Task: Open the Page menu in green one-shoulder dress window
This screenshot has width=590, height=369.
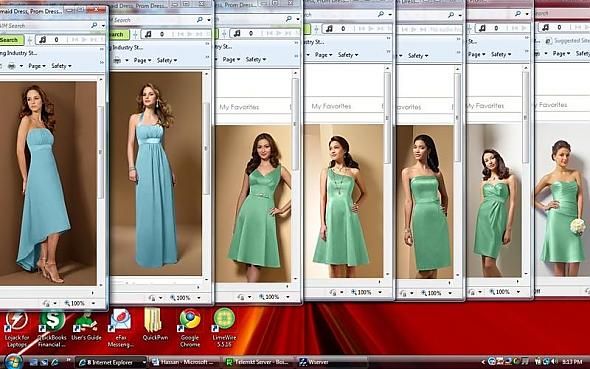Action: 323,55
